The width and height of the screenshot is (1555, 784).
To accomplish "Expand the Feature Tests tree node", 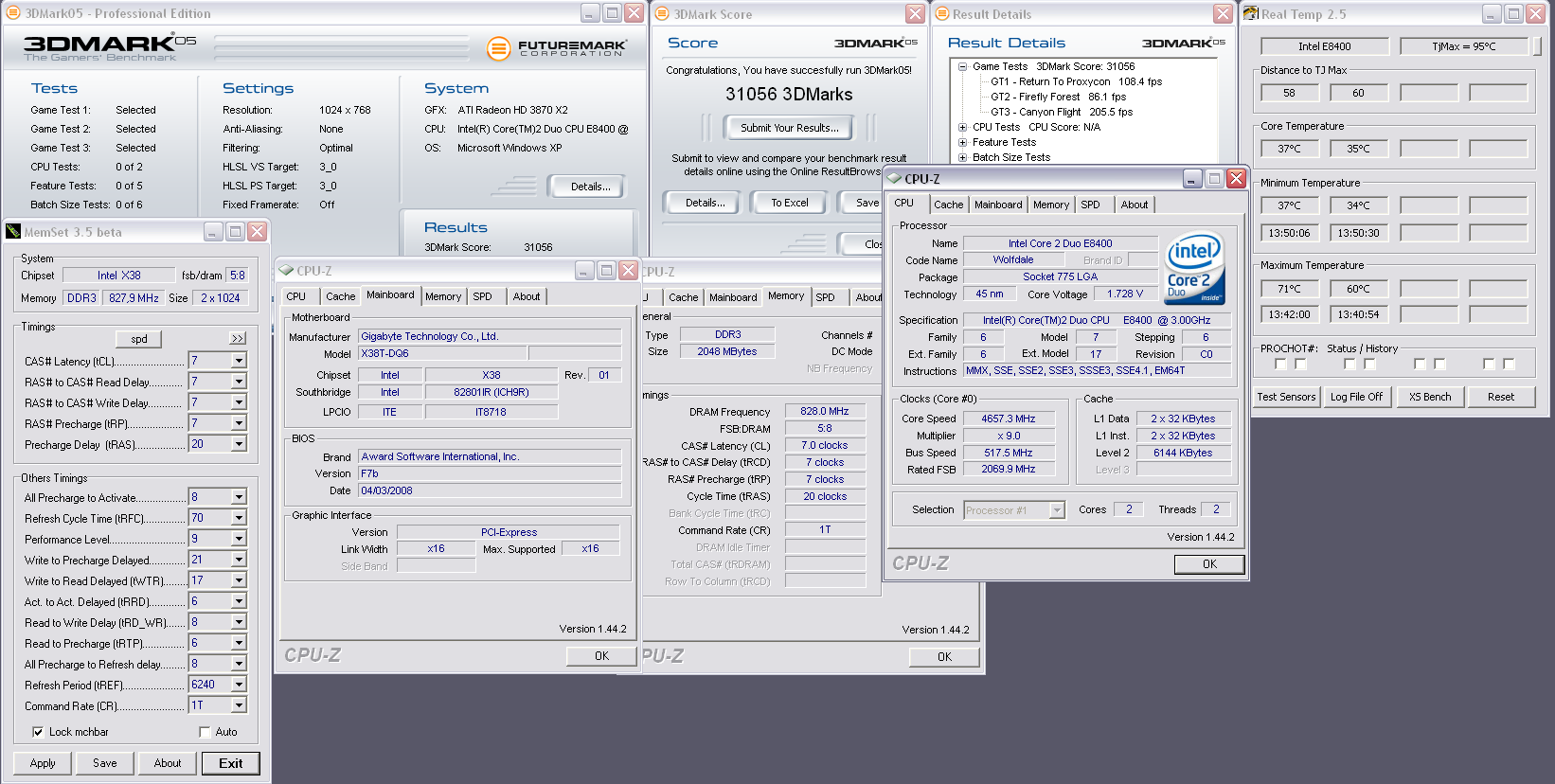I will (x=962, y=142).
